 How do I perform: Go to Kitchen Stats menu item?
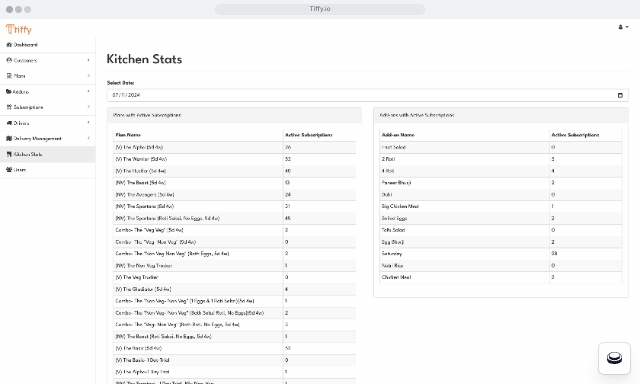point(47,154)
